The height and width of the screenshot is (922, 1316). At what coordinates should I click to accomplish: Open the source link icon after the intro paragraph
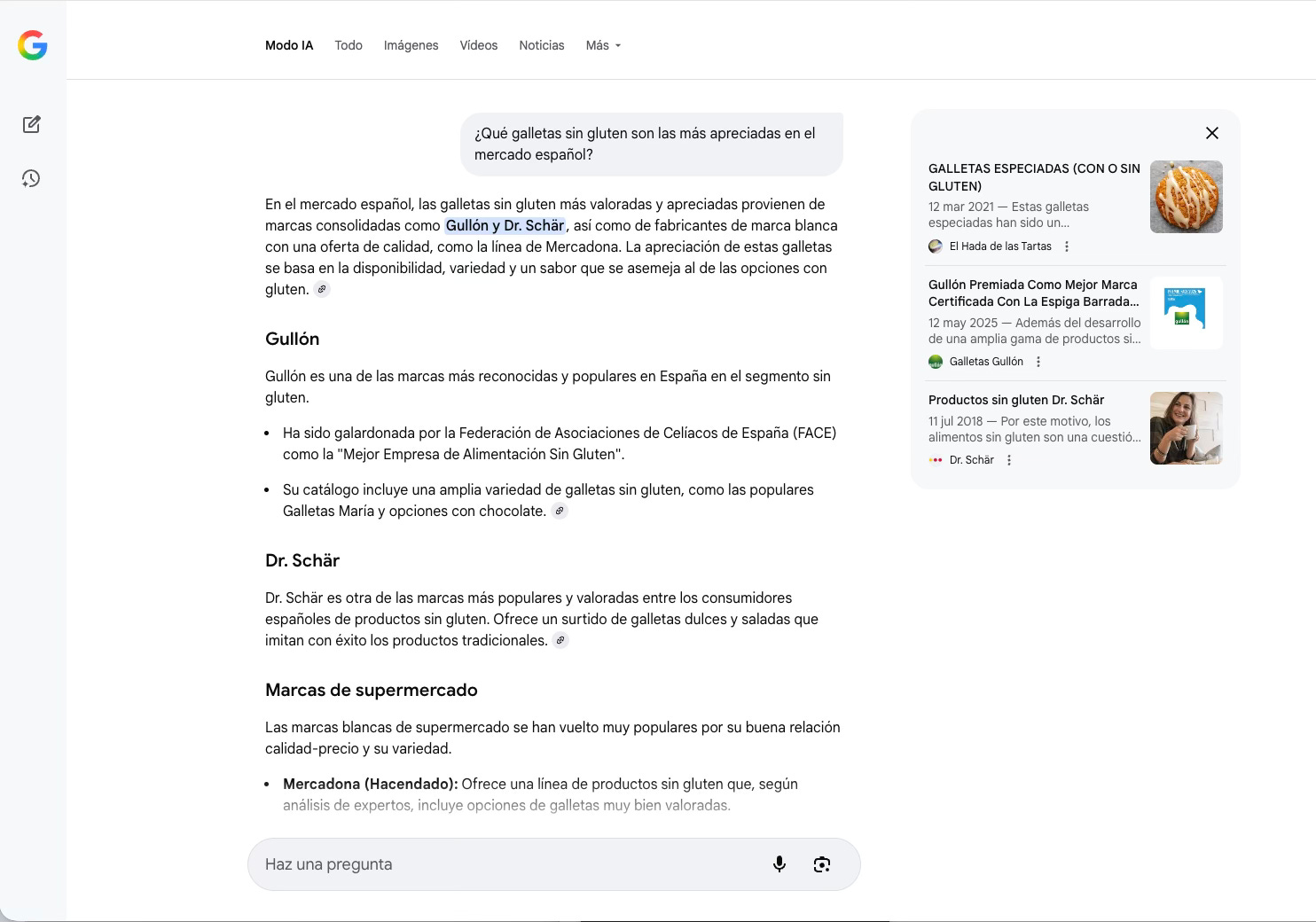(322, 289)
